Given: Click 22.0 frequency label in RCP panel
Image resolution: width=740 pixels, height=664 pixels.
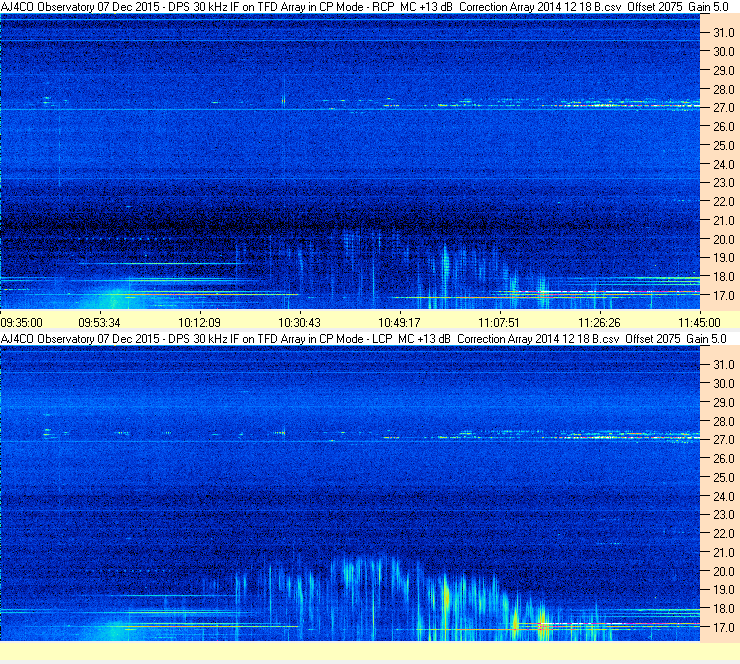Looking at the screenshot, I should click(x=723, y=202).
